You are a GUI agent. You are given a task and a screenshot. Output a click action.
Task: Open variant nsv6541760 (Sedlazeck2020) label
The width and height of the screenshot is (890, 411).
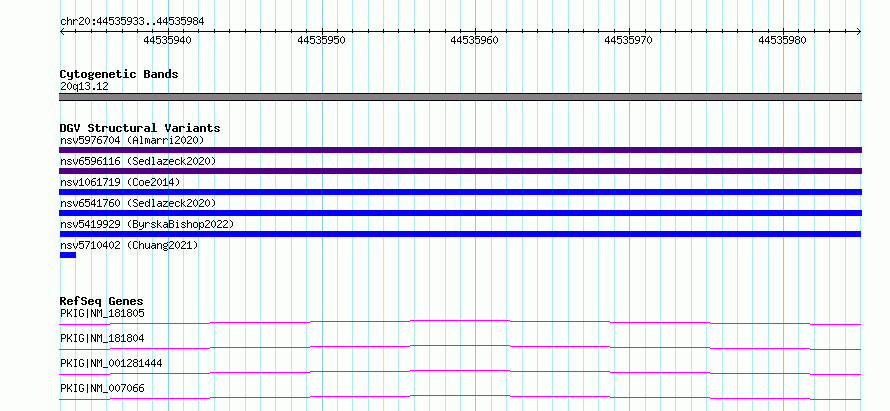pos(138,203)
